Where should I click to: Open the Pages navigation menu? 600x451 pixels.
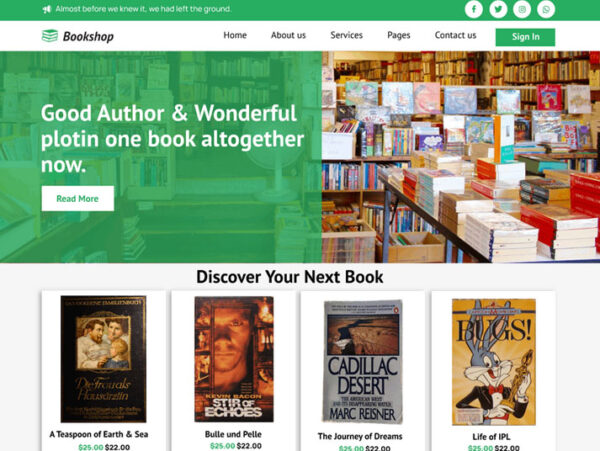(x=399, y=35)
